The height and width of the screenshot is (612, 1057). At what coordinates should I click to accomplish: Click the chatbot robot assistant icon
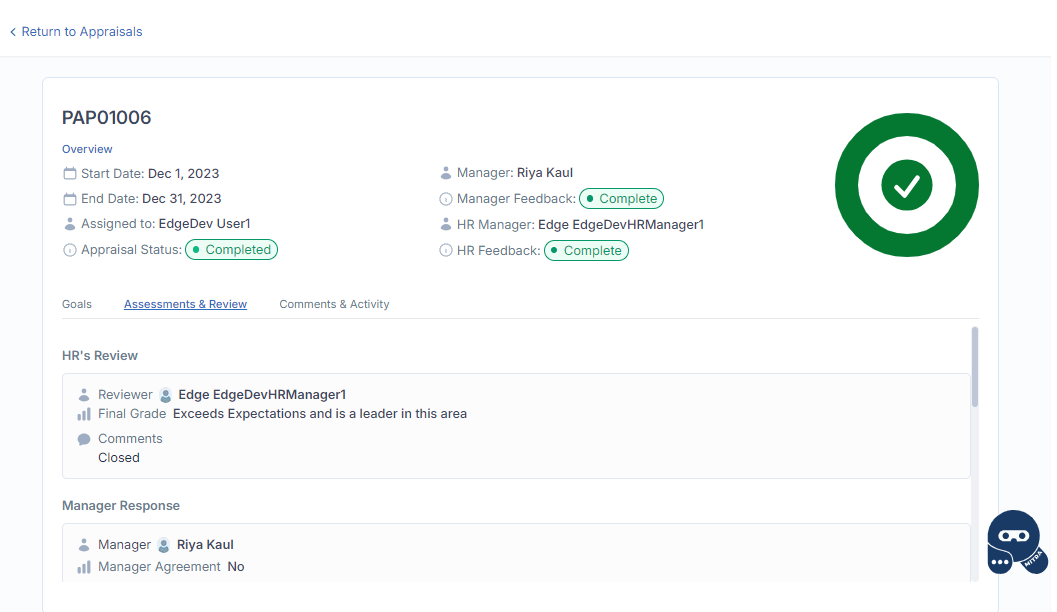tap(1016, 543)
